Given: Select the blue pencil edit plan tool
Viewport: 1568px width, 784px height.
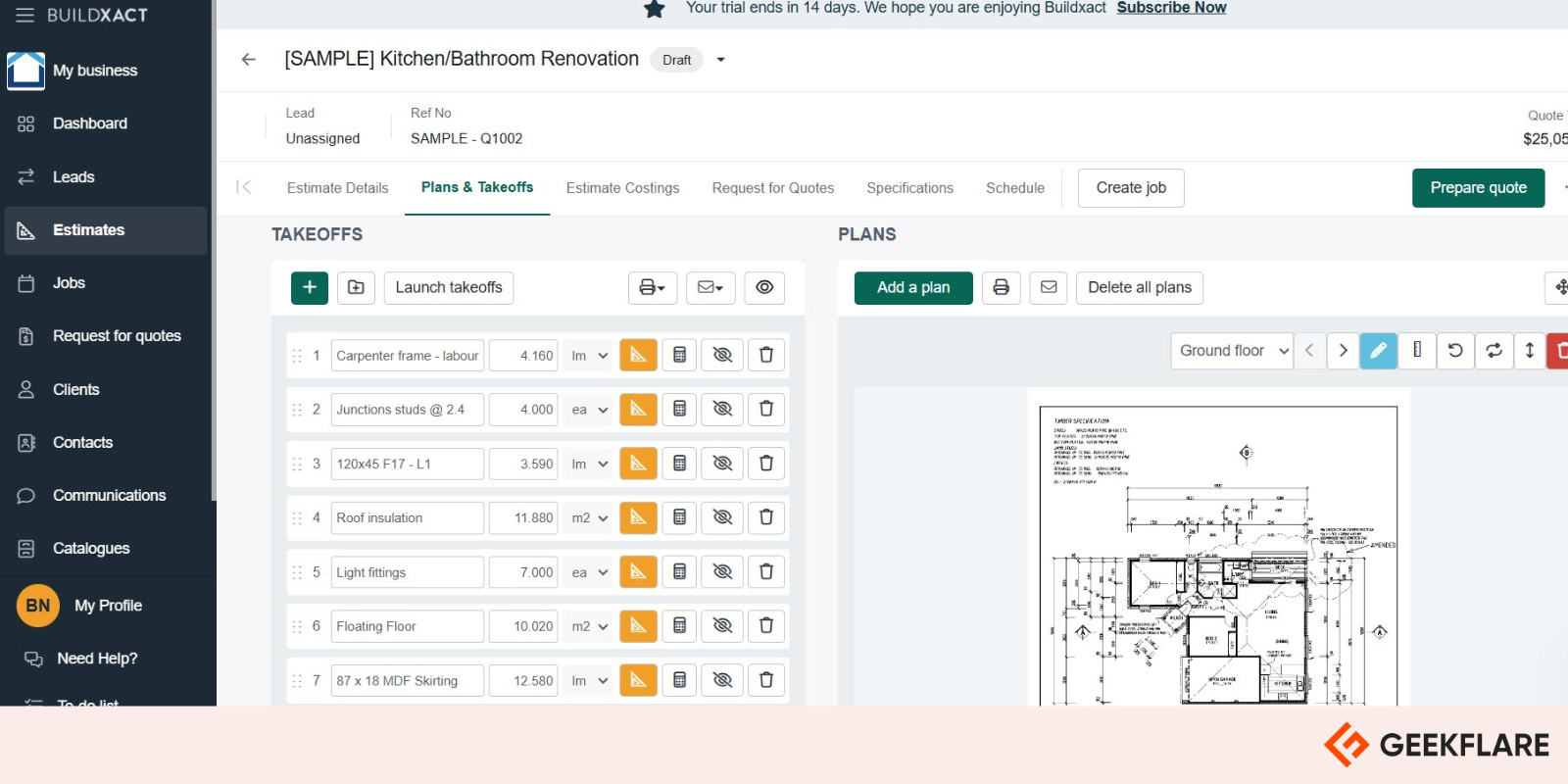Looking at the screenshot, I should click(x=1378, y=350).
